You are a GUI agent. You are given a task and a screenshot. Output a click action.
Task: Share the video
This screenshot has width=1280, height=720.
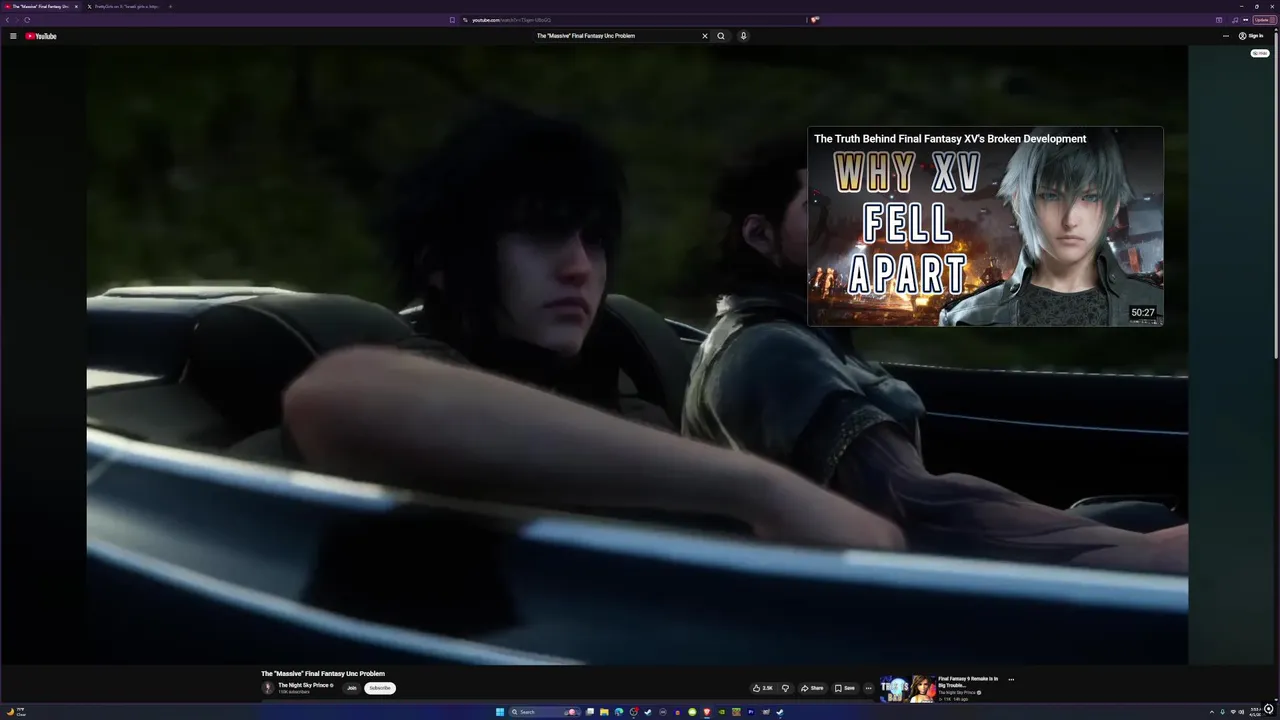pyautogui.click(x=812, y=688)
